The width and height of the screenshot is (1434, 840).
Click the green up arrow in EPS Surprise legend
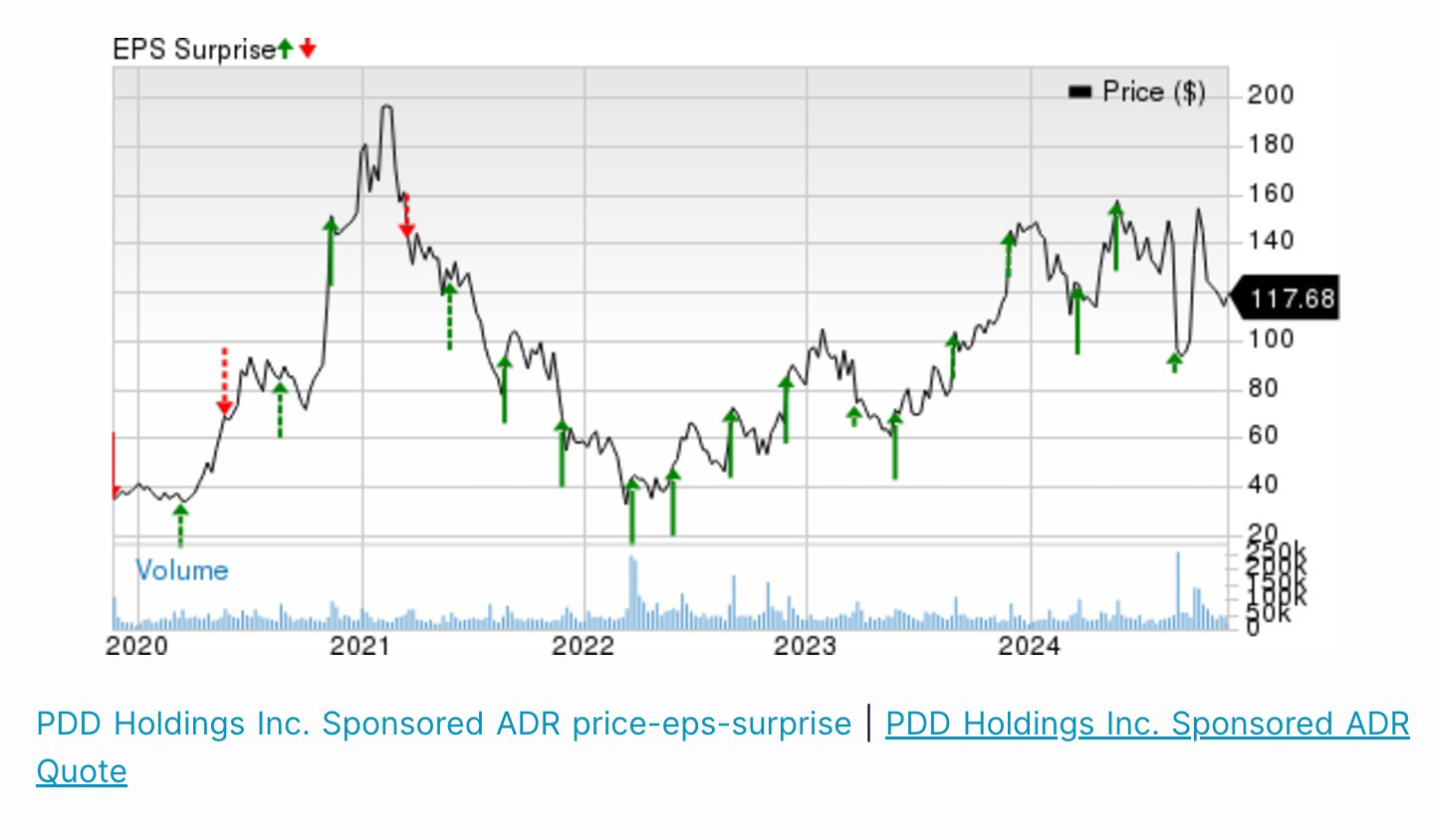[286, 48]
